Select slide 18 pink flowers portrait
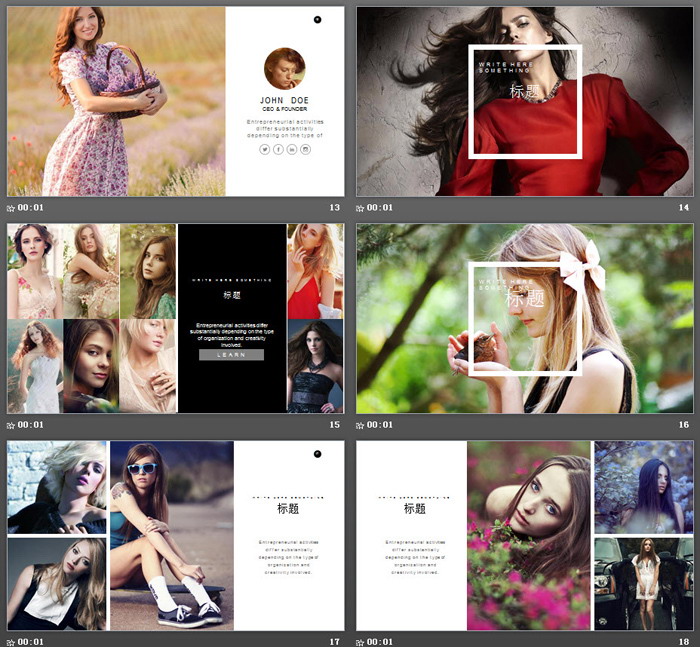Screen dimensions: 700x647 (530, 535)
